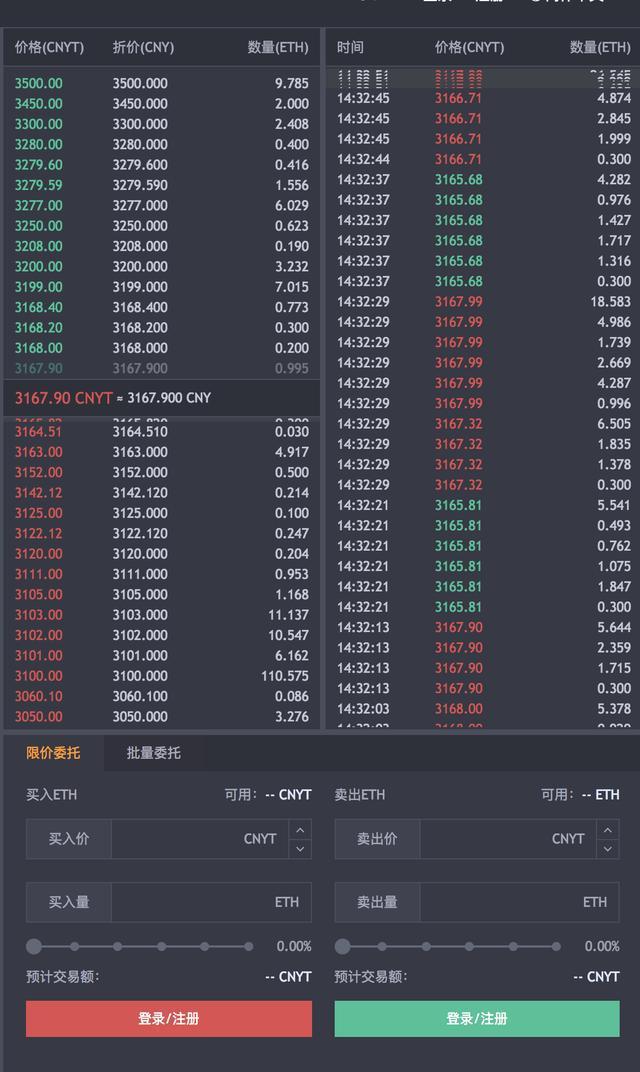Click trade quantity 4.282 at 3165.68
Viewport: 640px width, 1072px height.
(614, 180)
